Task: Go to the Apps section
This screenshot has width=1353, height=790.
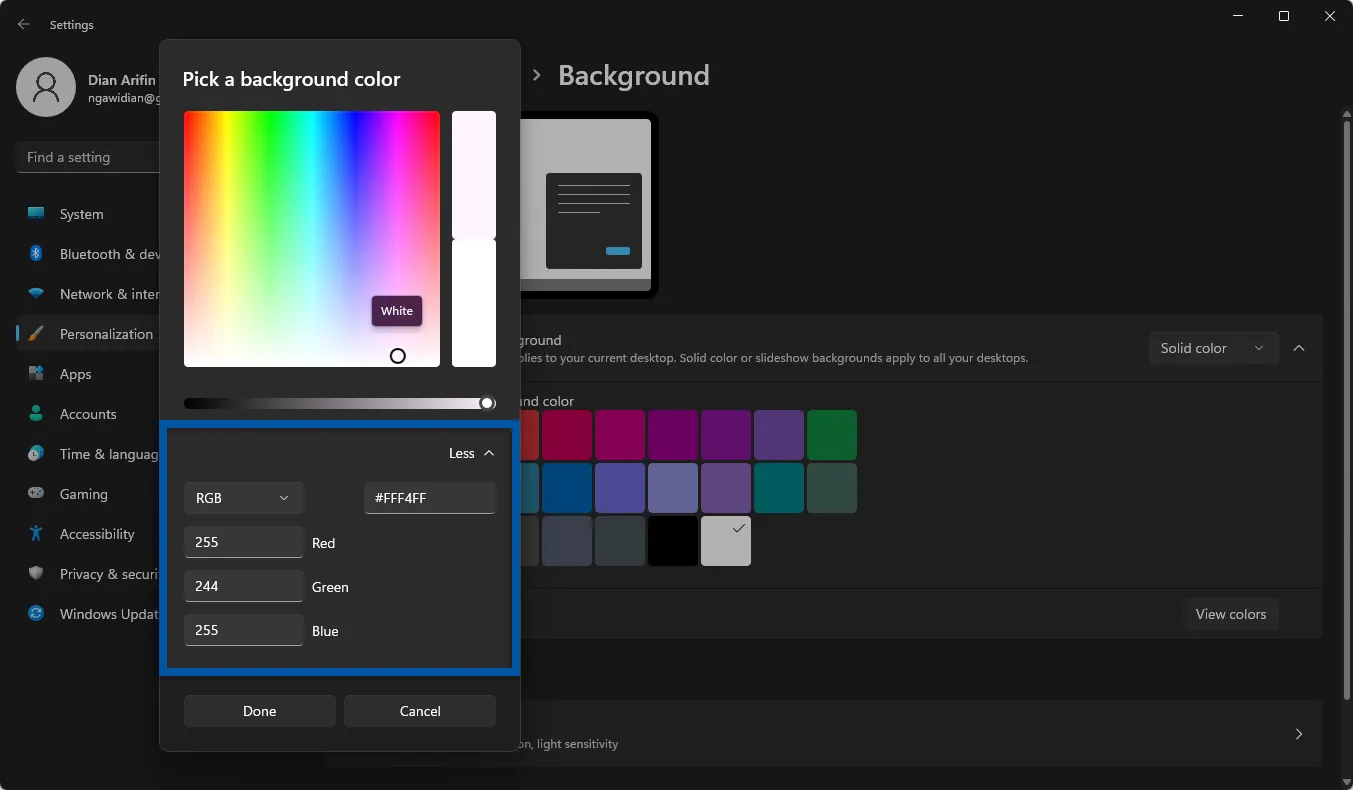Action: point(75,374)
